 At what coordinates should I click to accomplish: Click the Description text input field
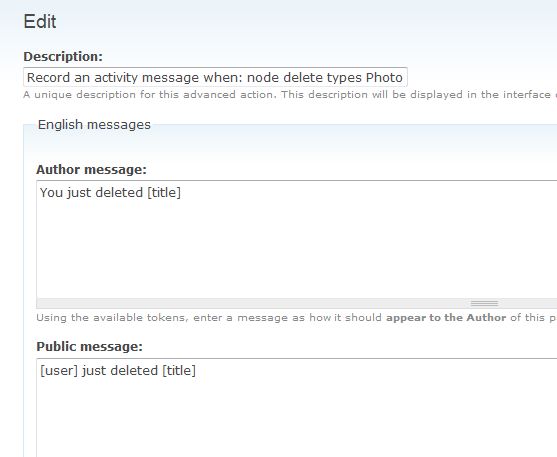pyautogui.click(x=215, y=77)
